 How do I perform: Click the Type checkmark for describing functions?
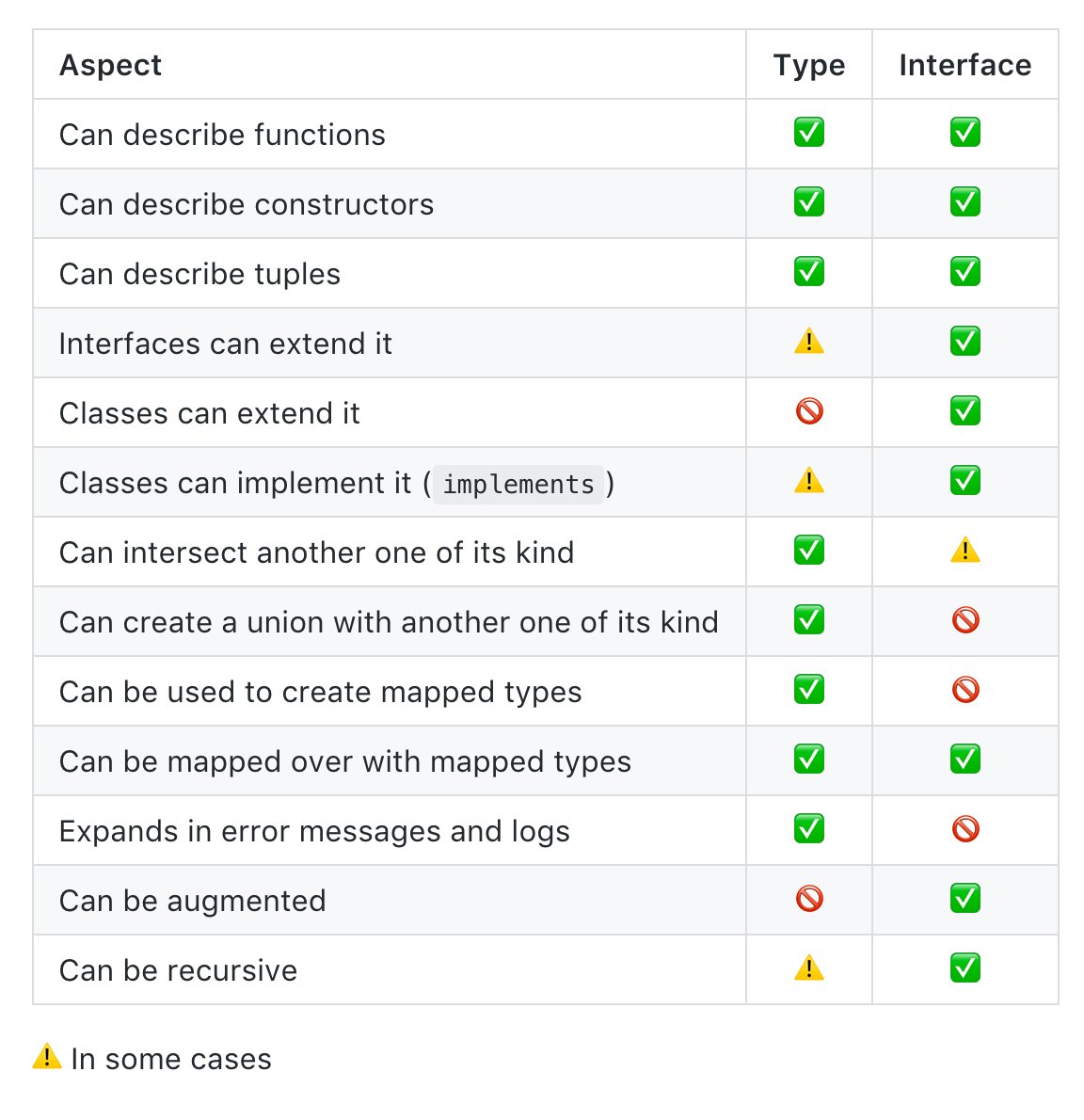(809, 133)
